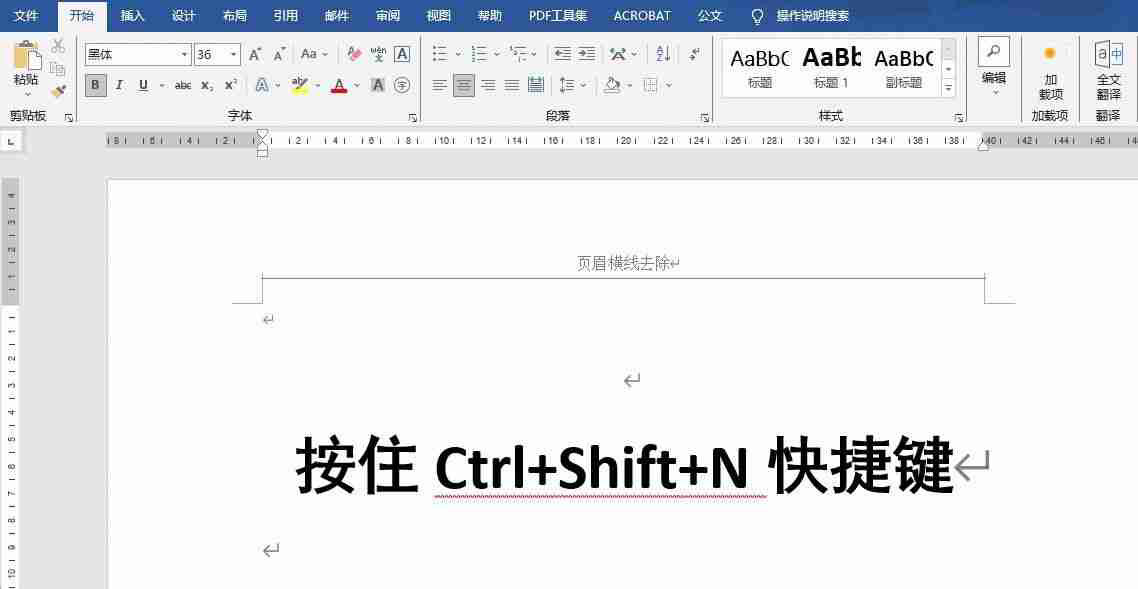
Task: Increase paragraph indent
Action: click(x=586, y=54)
